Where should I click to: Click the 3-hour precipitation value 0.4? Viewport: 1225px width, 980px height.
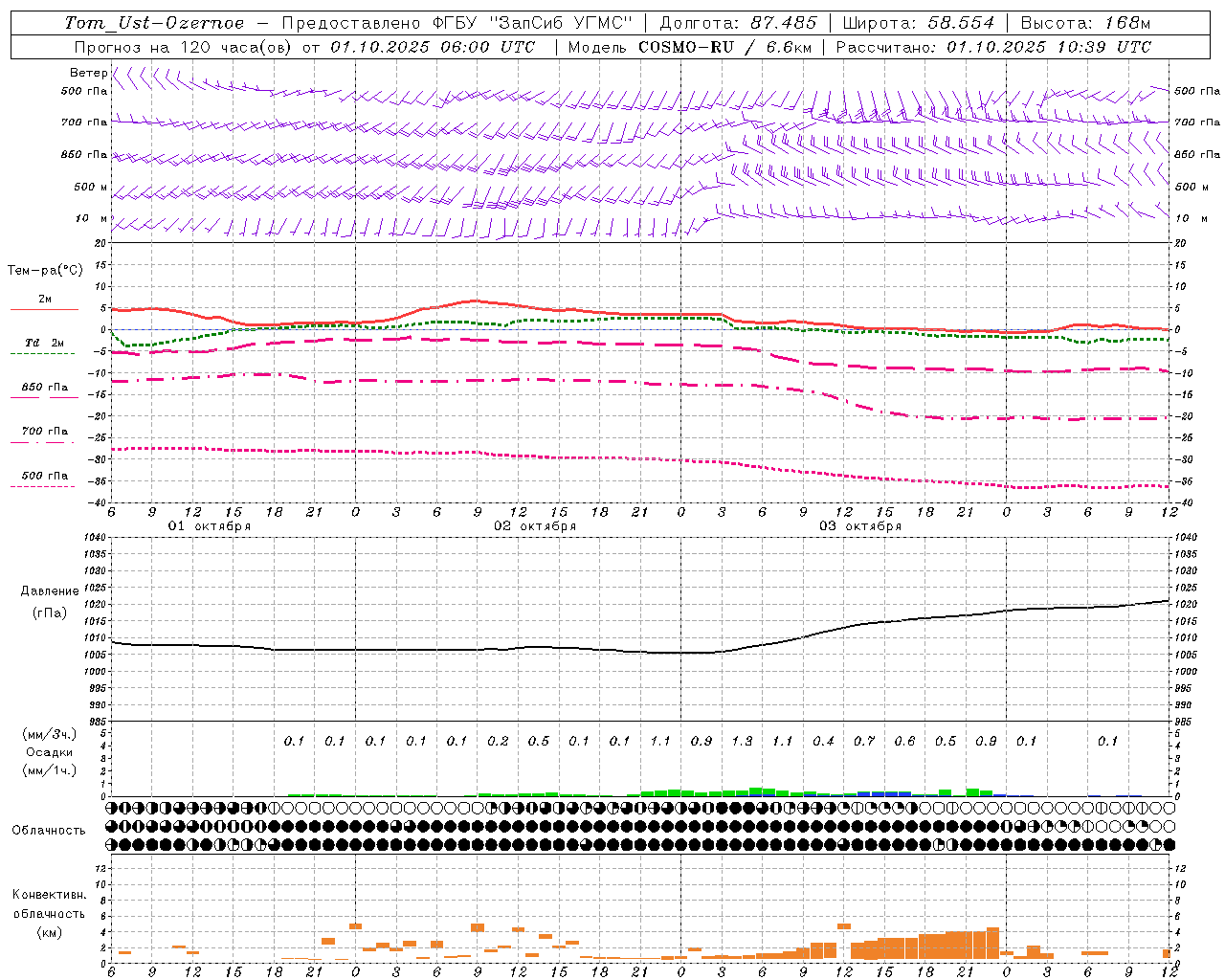[x=823, y=742]
